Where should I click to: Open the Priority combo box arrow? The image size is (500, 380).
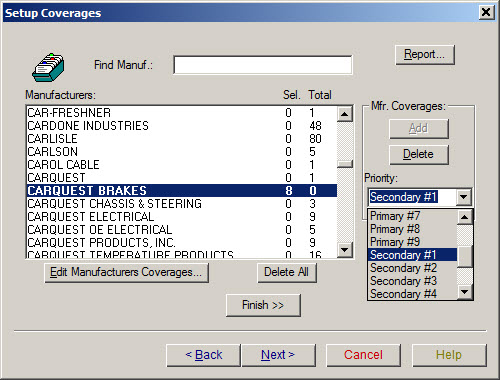(x=463, y=197)
